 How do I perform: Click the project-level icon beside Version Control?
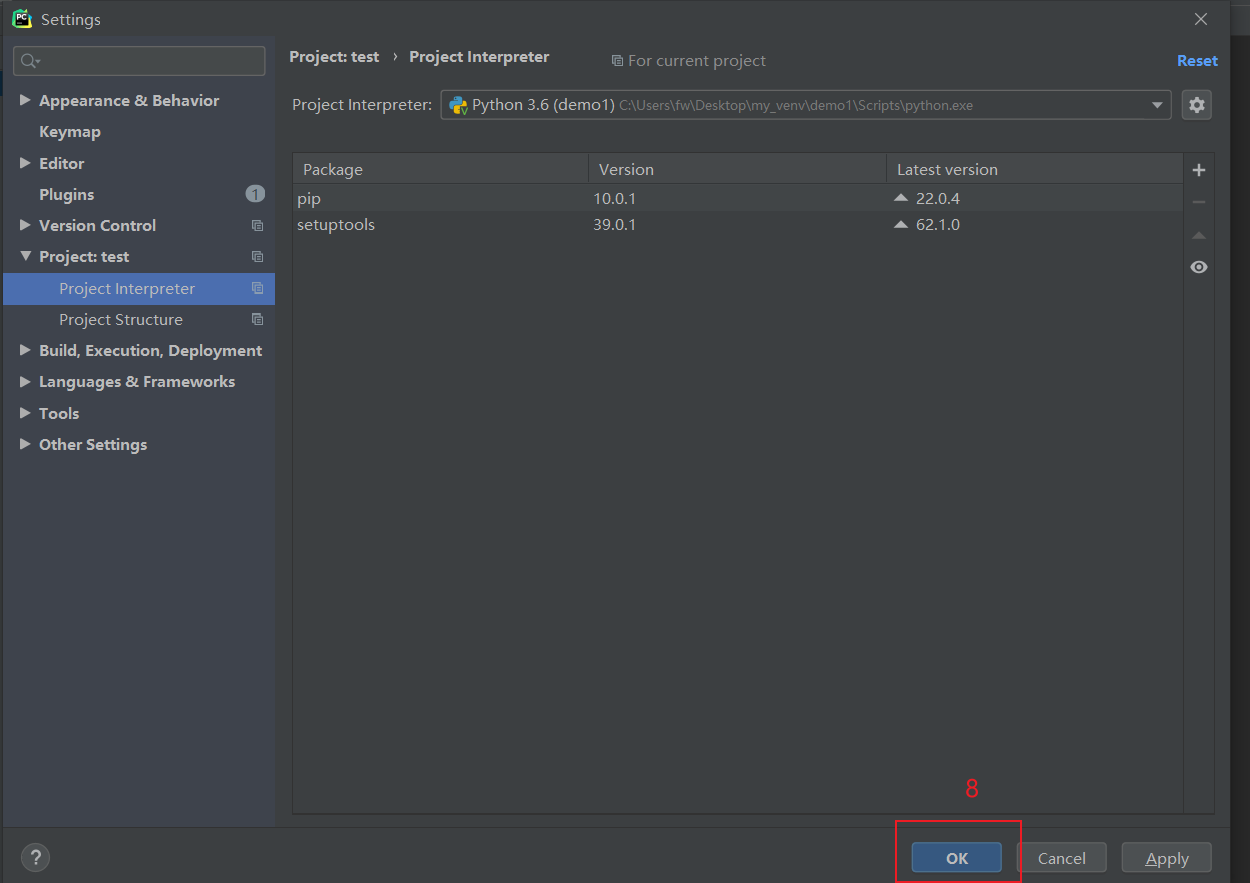[257, 226]
